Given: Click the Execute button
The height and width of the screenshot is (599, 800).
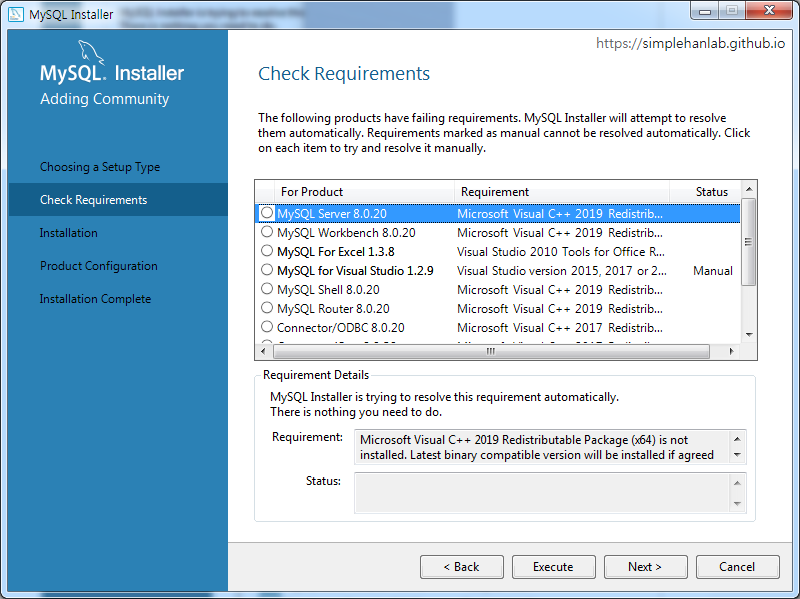Looking at the screenshot, I should click(554, 567).
